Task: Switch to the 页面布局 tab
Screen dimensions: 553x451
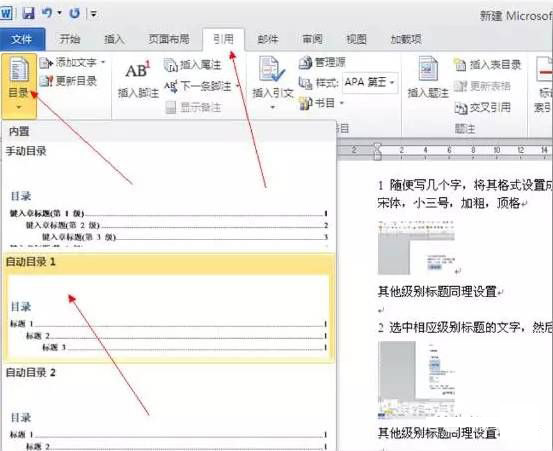Action: [169, 39]
